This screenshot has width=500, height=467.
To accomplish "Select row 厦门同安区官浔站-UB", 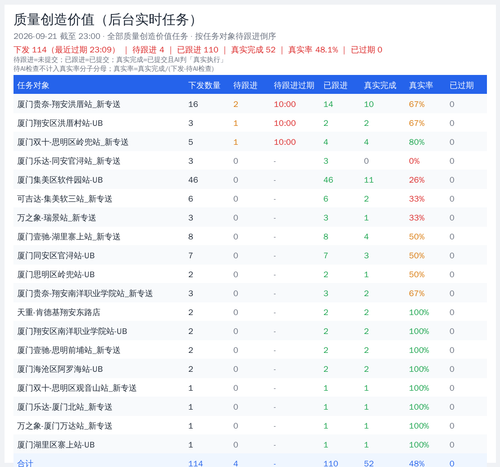I will coord(250,256).
